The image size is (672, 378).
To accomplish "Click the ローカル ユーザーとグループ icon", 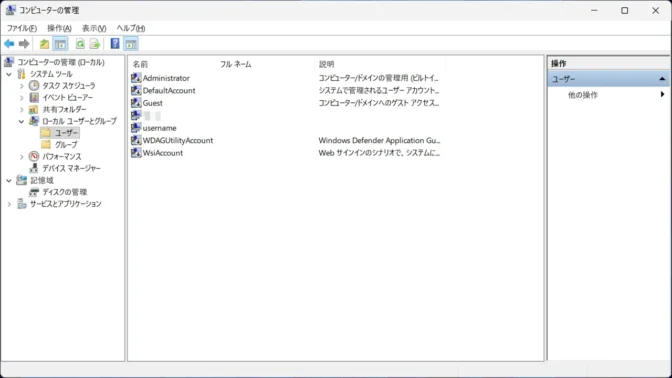I will 34,121.
